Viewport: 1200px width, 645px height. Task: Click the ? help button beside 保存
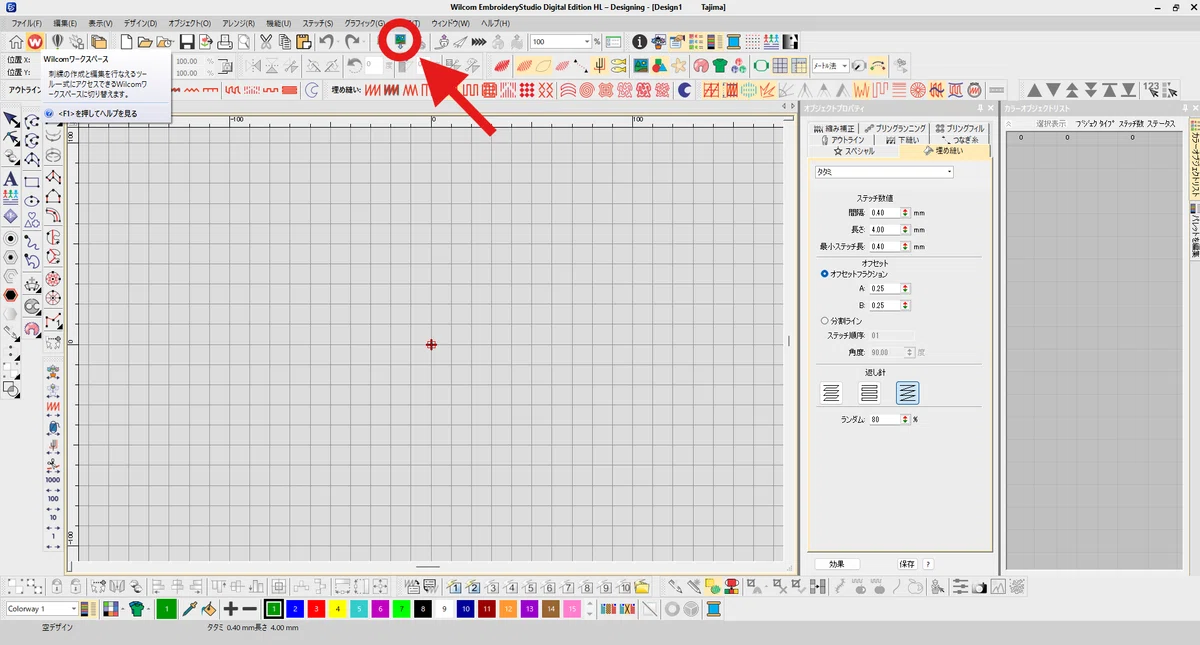coord(928,564)
